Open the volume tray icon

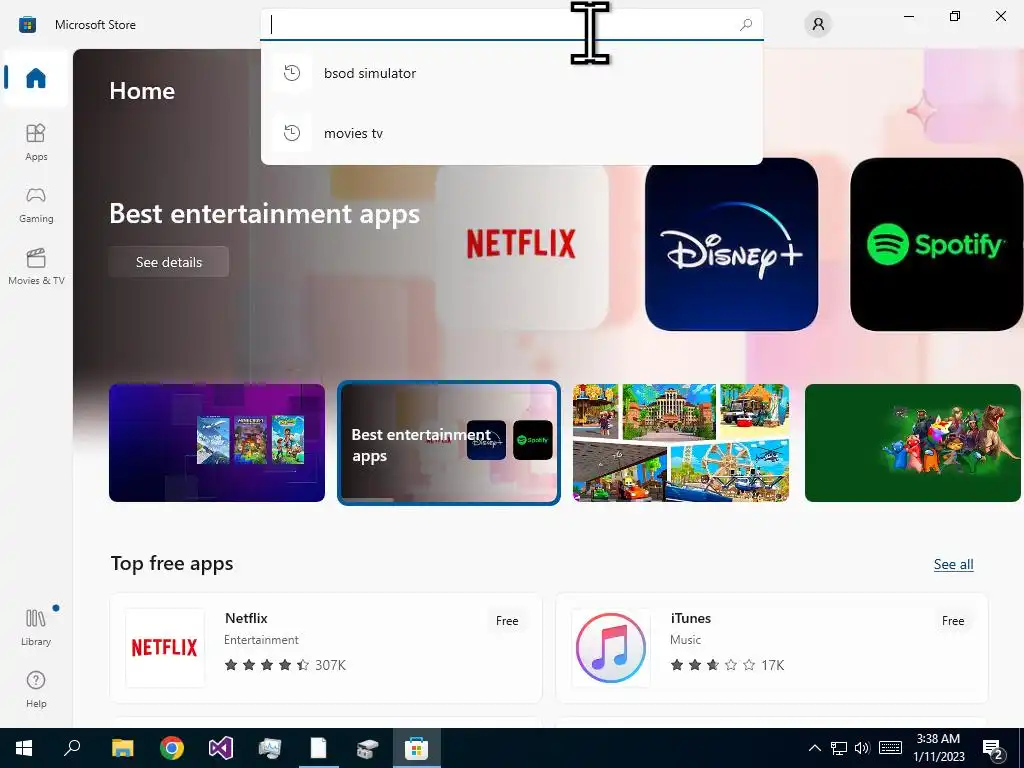pos(862,748)
